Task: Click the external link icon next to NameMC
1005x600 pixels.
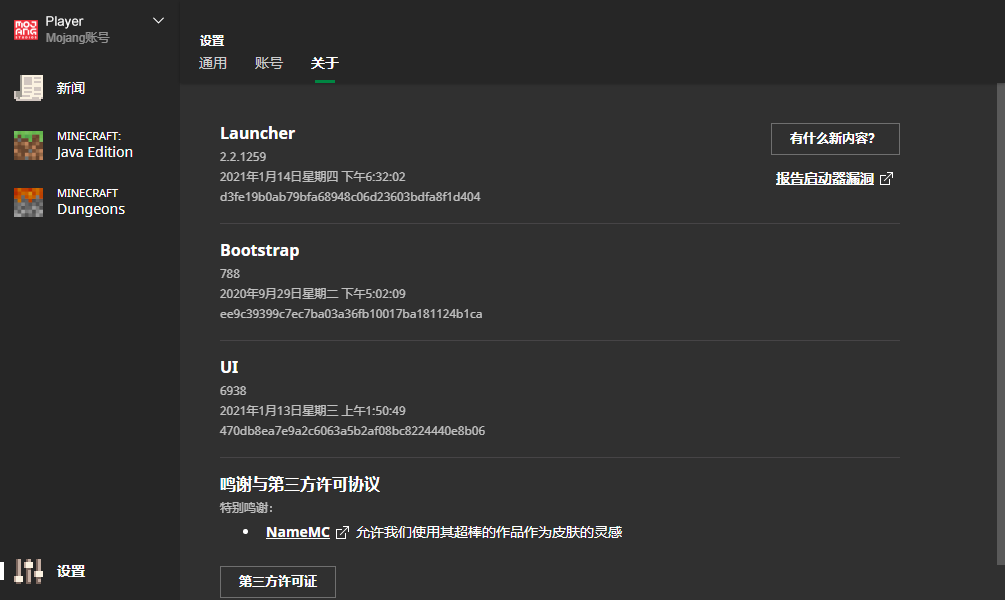Action: click(x=342, y=533)
